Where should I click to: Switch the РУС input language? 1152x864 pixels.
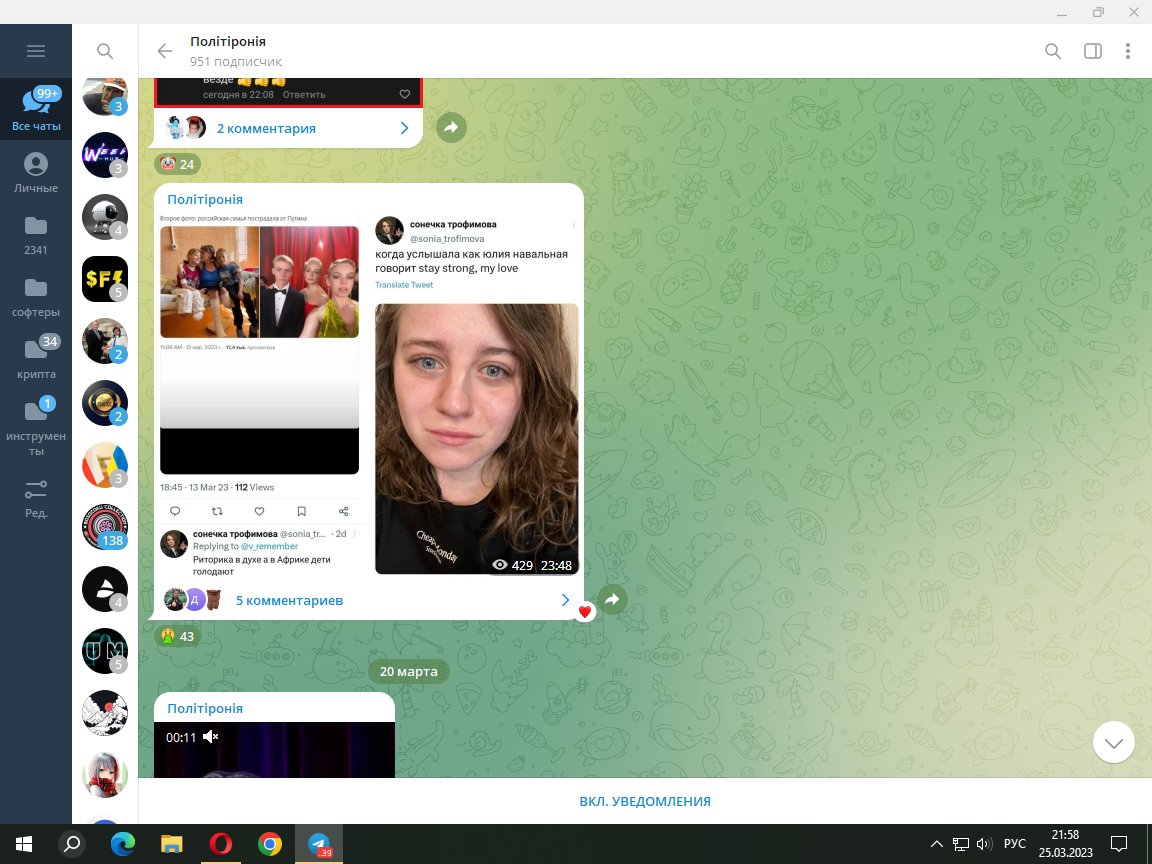[1015, 844]
